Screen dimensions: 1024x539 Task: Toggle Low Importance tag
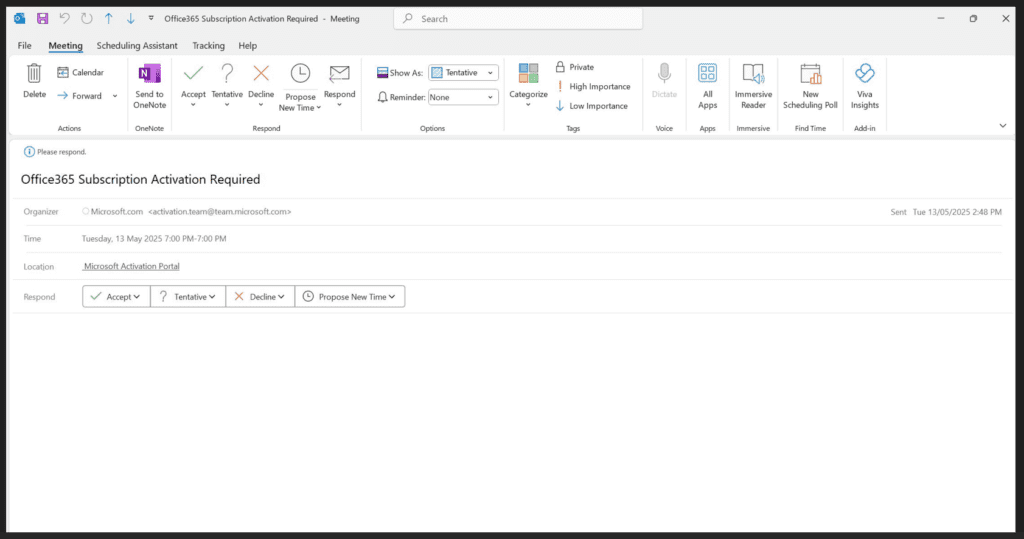click(x=592, y=106)
